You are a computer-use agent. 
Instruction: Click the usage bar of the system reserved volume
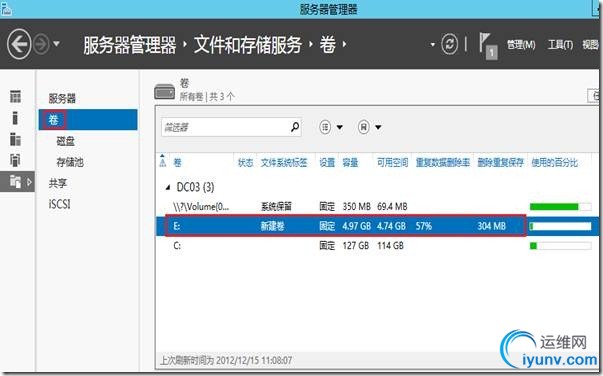click(560, 207)
